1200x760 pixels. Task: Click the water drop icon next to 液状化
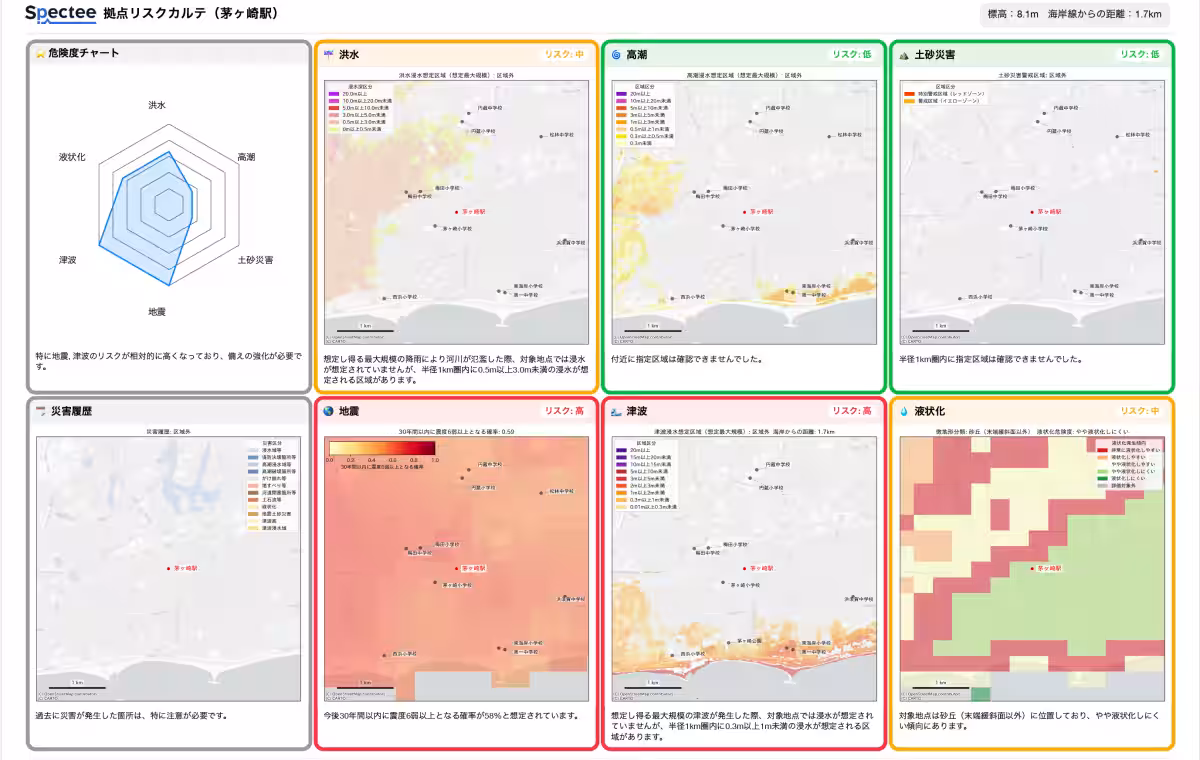(904, 411)
